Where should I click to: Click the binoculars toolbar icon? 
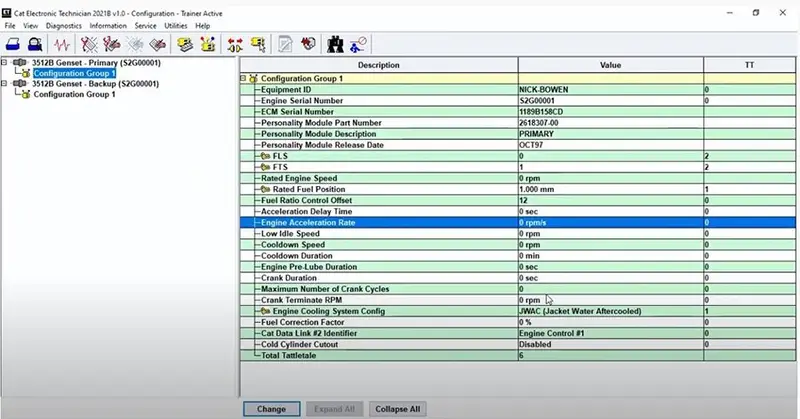[335, 45]
